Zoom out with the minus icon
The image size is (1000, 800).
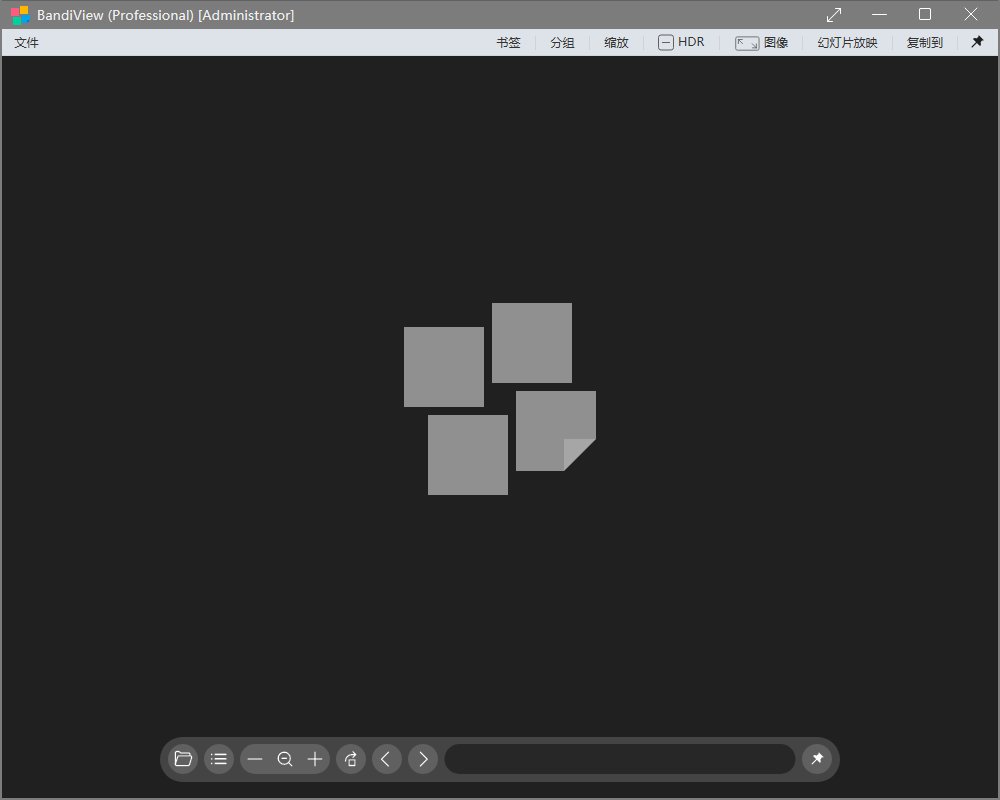[255, 759]
